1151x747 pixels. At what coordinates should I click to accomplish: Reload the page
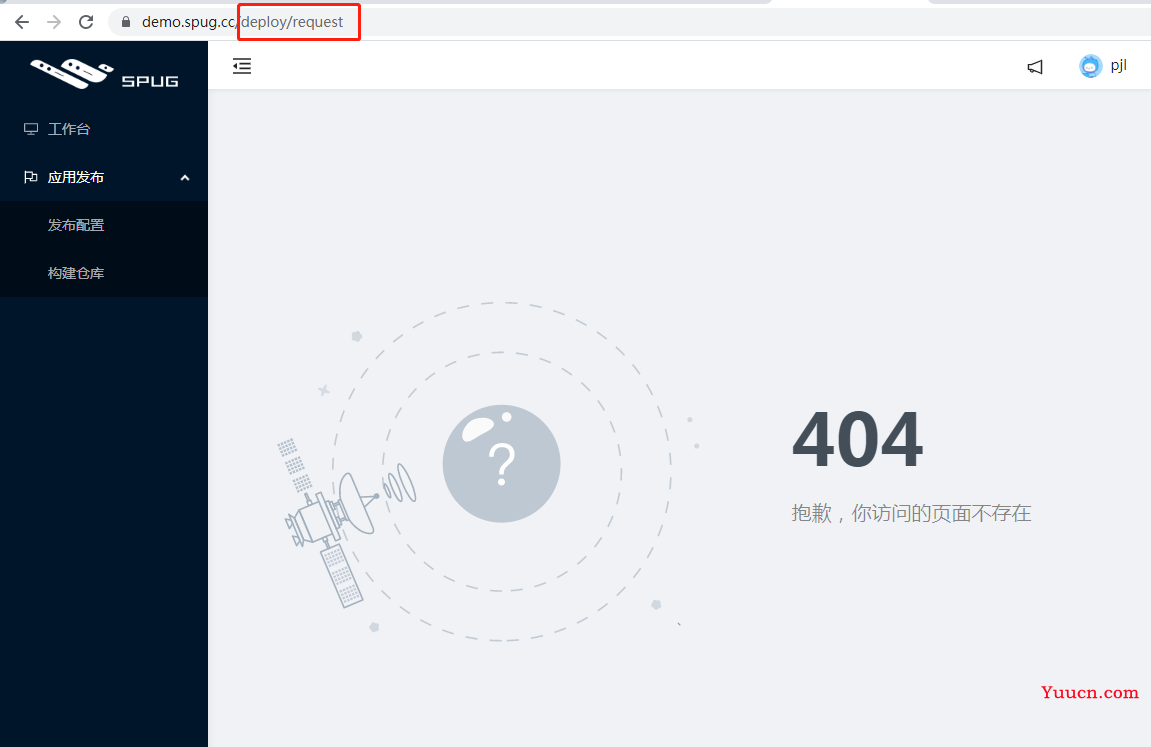[86, 22]
